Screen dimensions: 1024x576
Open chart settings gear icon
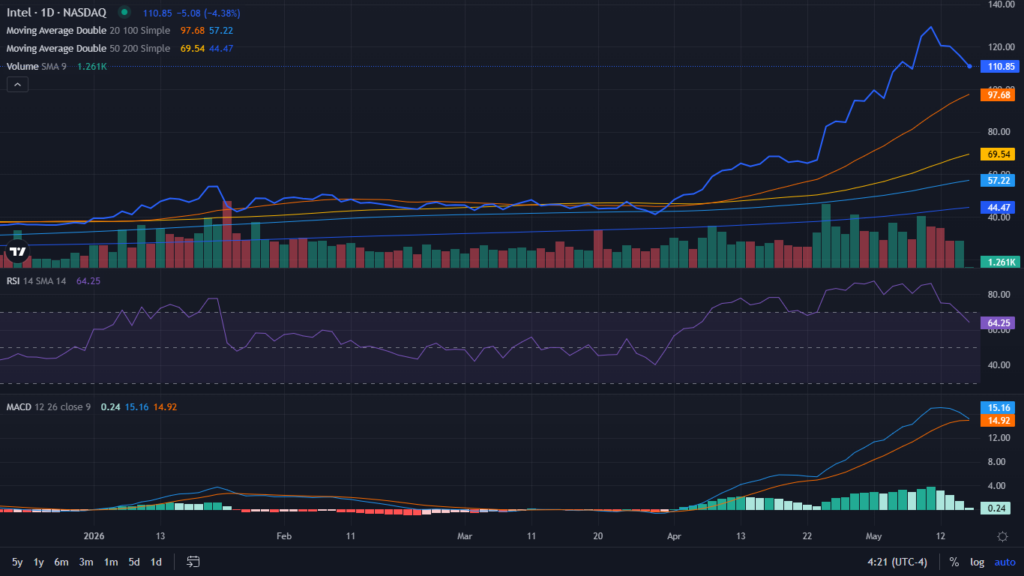1002,536
